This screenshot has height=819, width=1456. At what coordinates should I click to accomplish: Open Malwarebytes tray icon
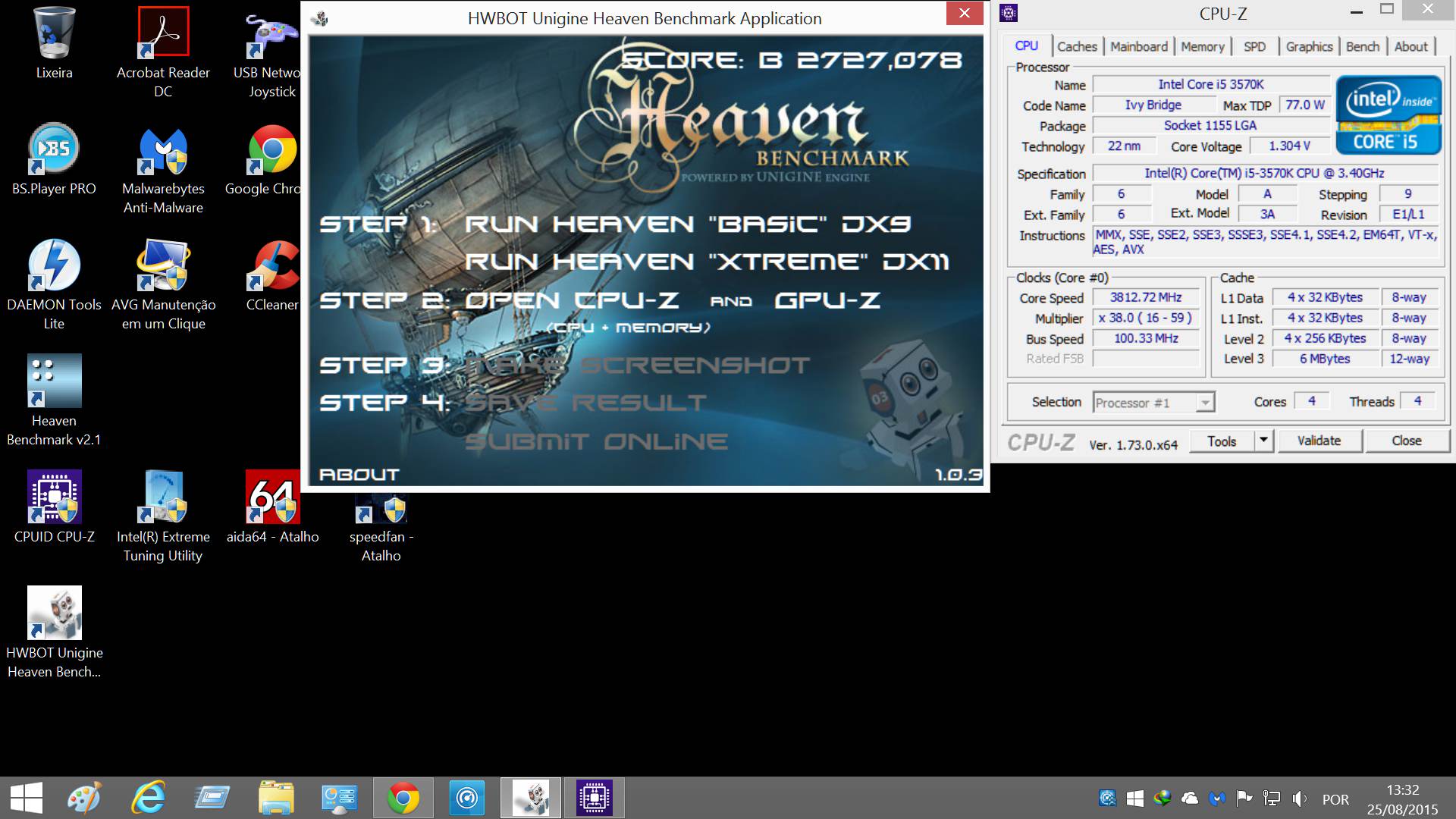click(1217, 799)
